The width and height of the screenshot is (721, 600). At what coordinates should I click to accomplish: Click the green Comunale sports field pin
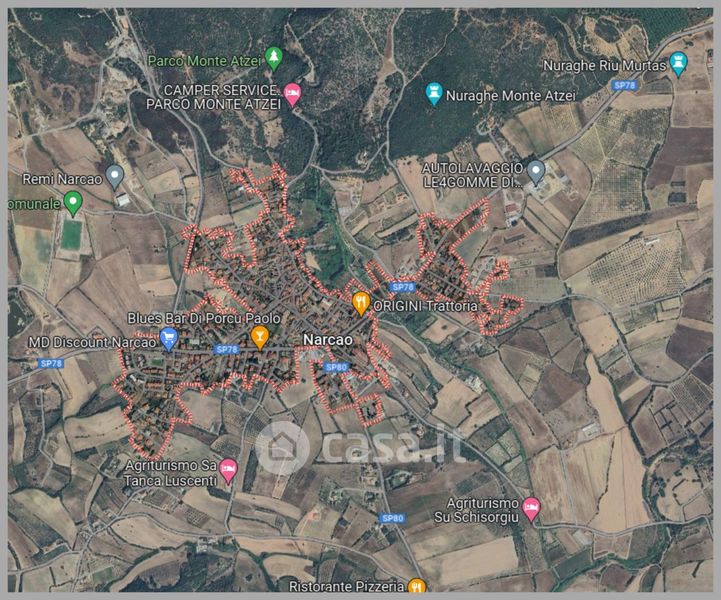[x=73, y=204]
